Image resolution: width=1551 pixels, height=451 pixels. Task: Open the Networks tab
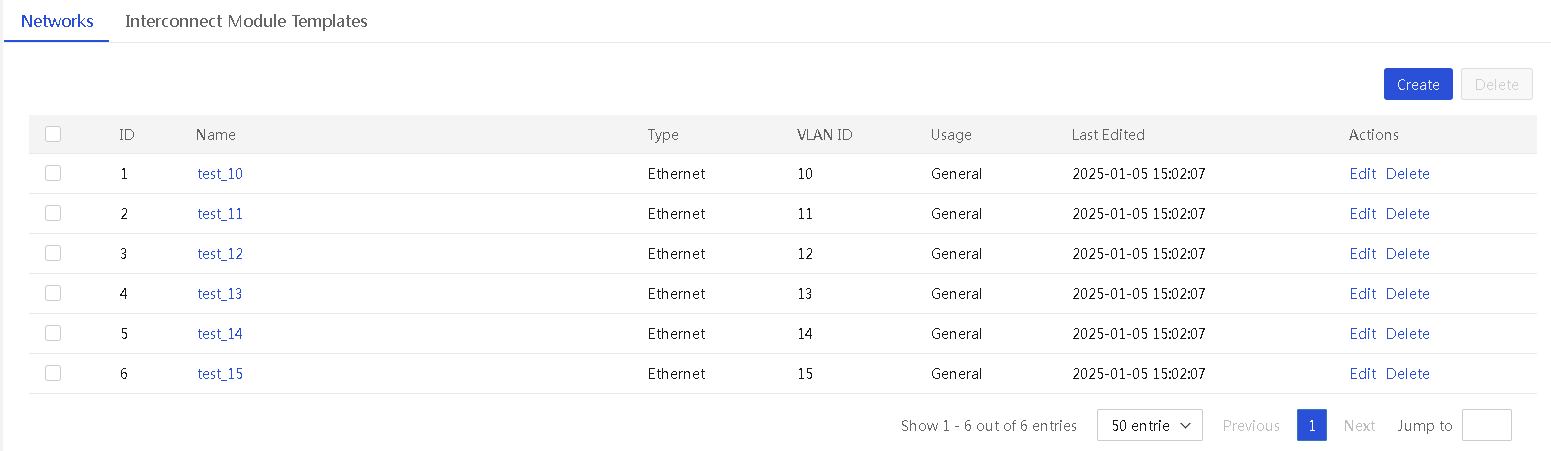57,21
